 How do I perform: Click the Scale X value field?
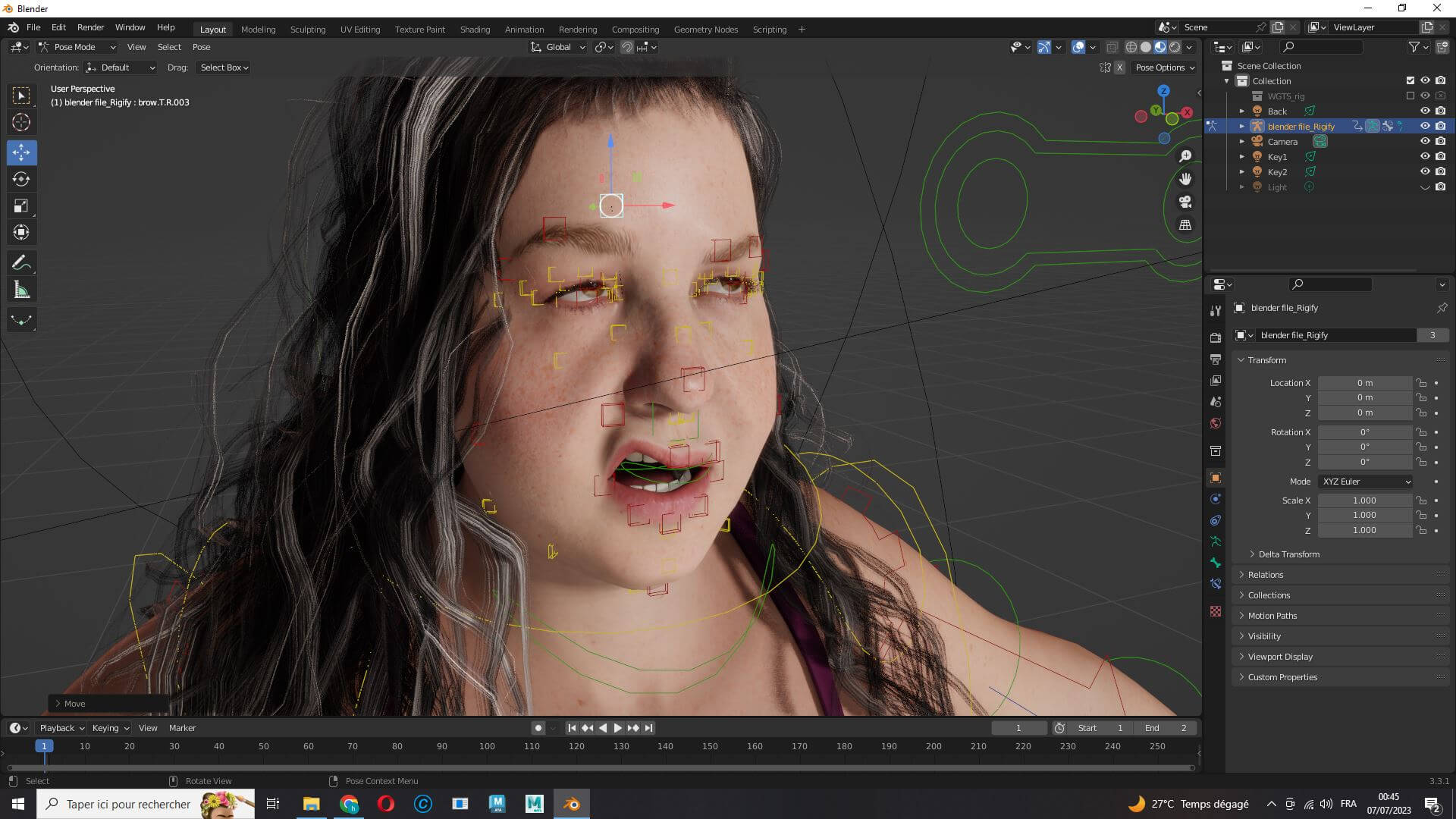pos(1364,500)
